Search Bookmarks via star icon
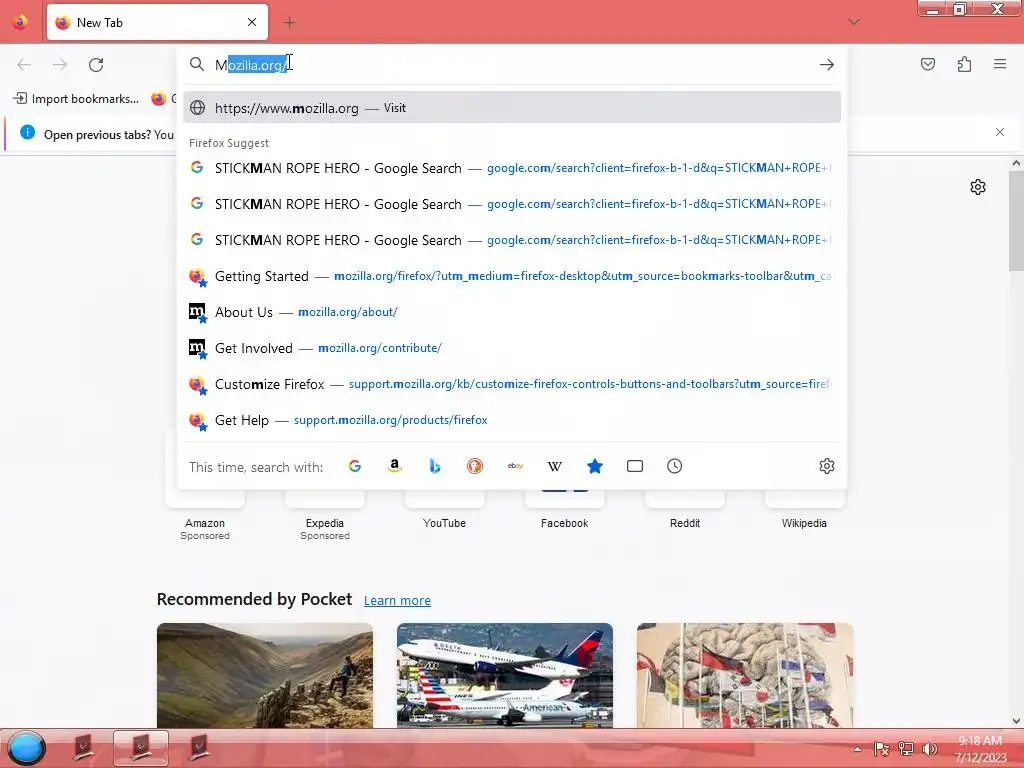Image resolution: width=1024 pixels, height=768 pixels. pyautogui.click(x=595, y=466)
